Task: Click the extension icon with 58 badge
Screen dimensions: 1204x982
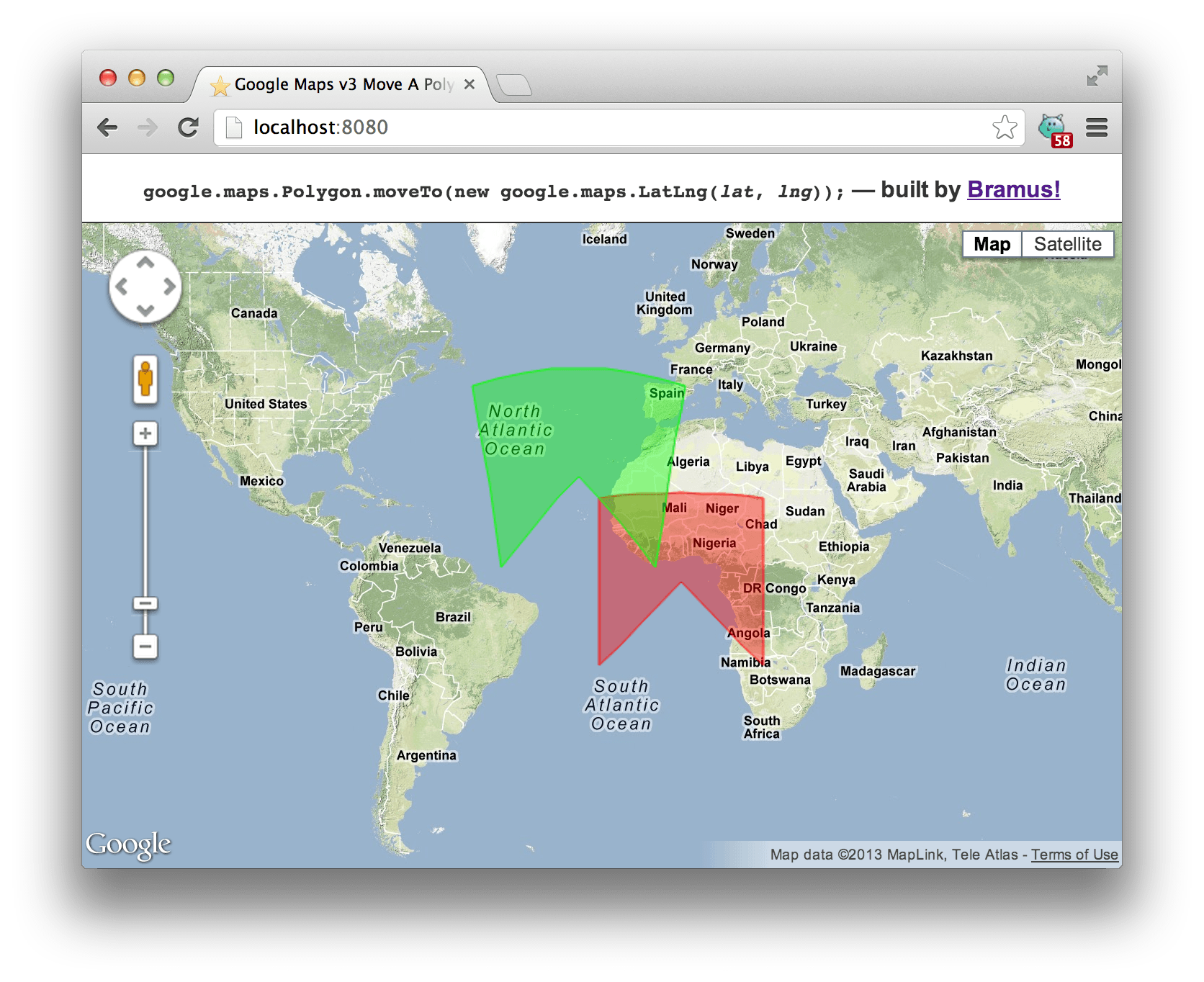Action: [1053, 129]
